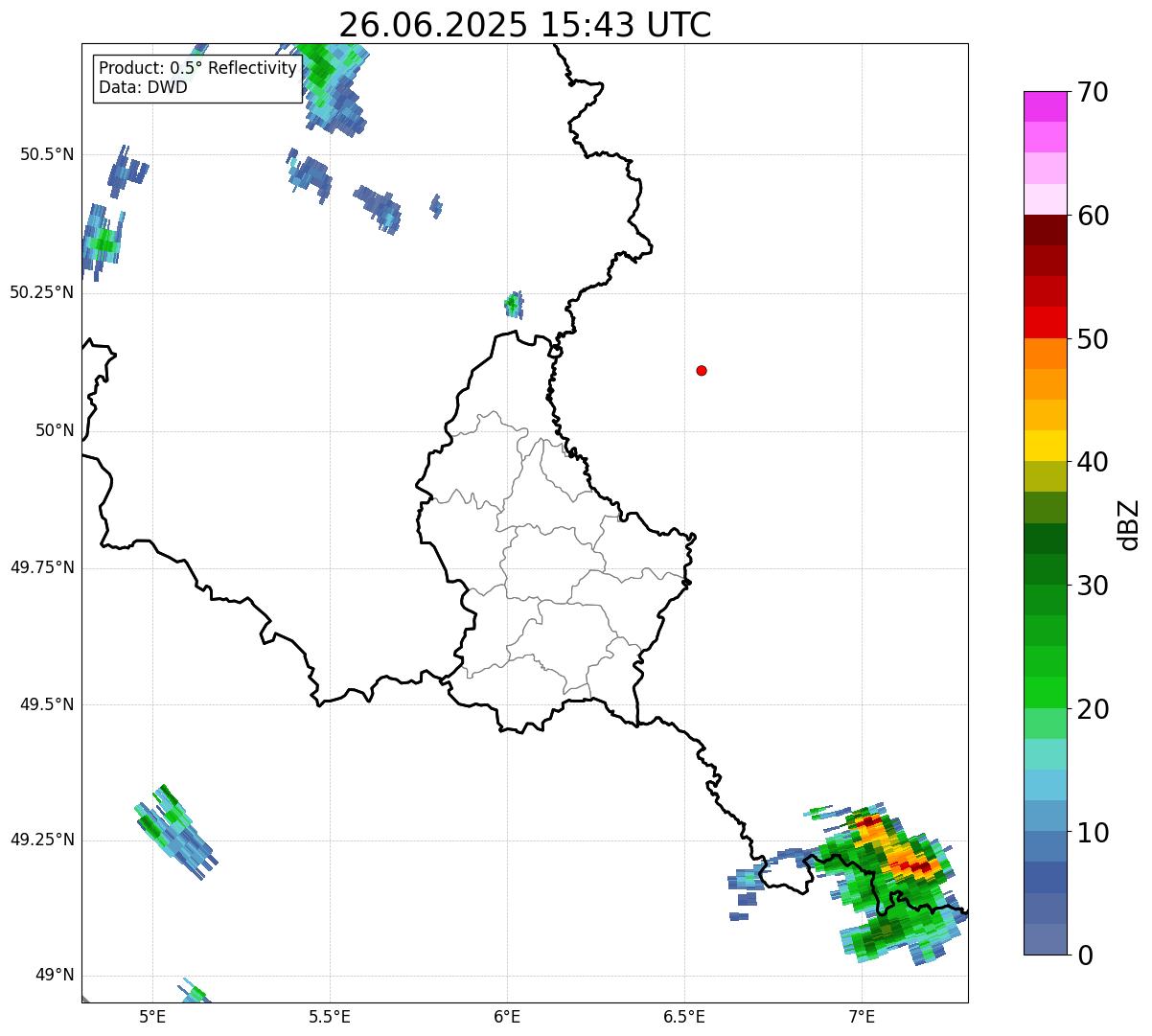Click the "50.5°N" latitude label
1152x1036 pixels.
[x=47, y=154]
